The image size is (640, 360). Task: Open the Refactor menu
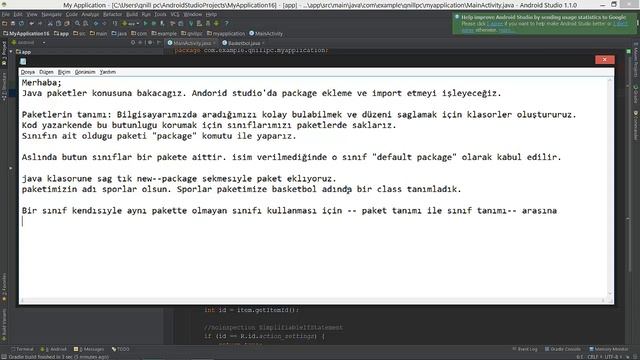[112, 14]
